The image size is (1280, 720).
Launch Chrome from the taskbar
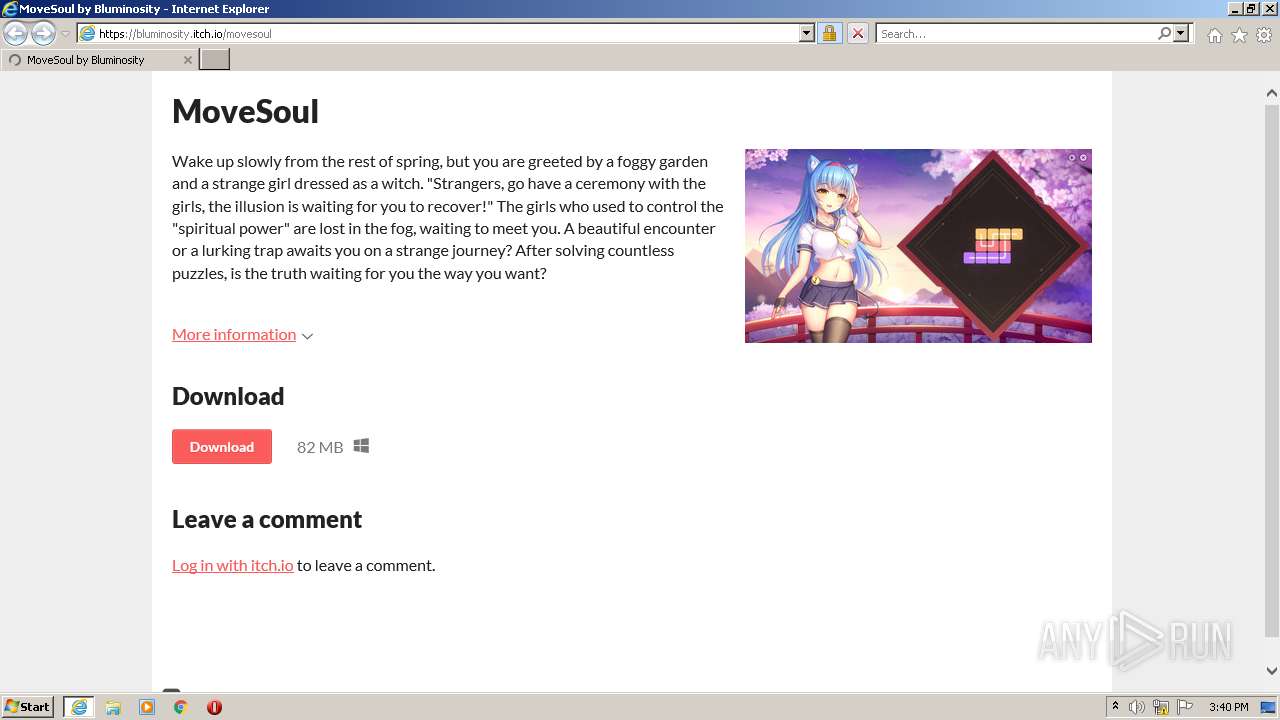click(x=180, y=707)
